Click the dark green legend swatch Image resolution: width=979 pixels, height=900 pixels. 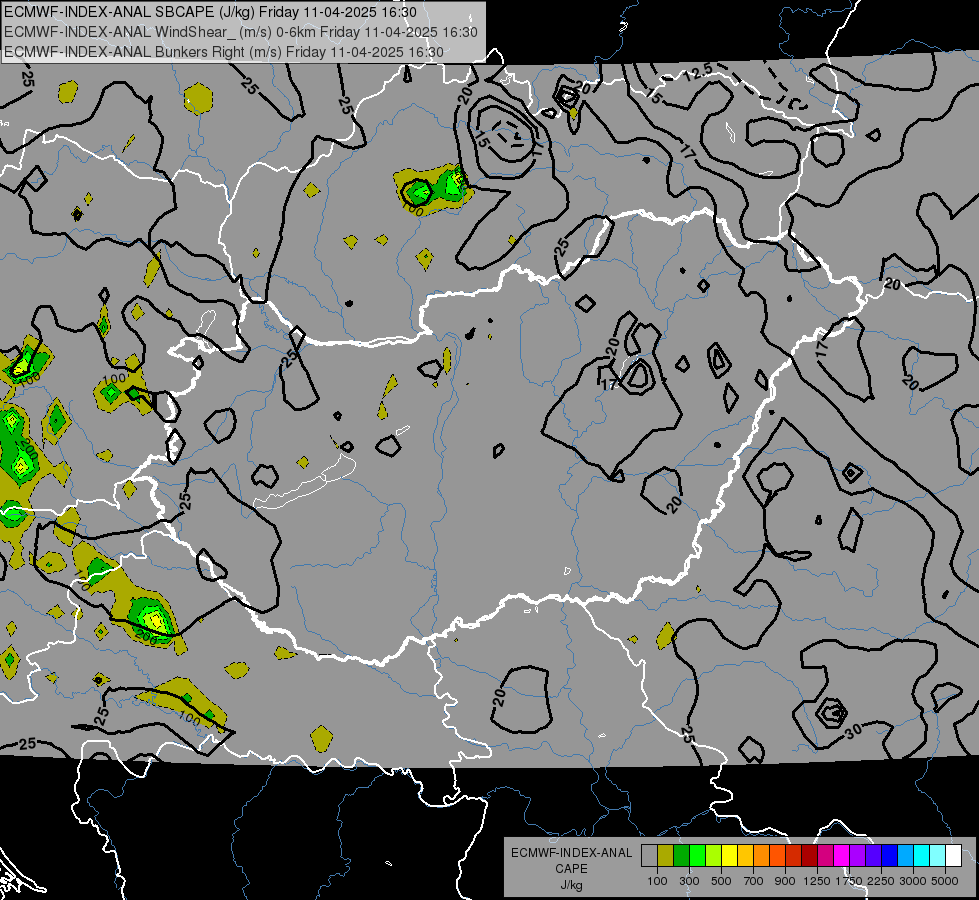click(681, 855)
